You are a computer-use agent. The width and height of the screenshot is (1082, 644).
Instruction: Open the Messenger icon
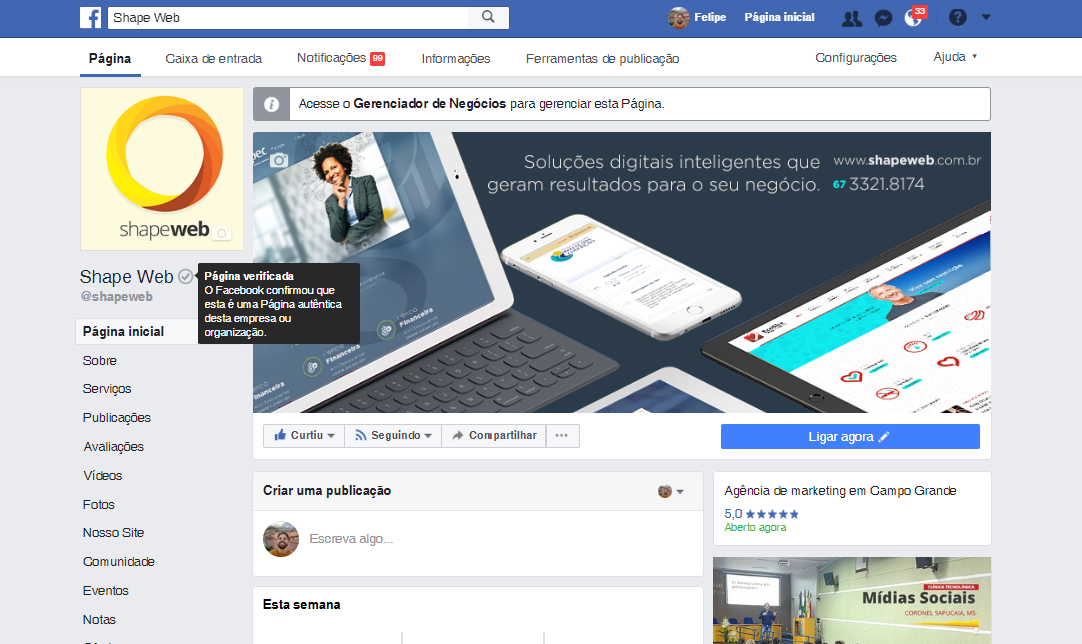click(x=883, y=19)
